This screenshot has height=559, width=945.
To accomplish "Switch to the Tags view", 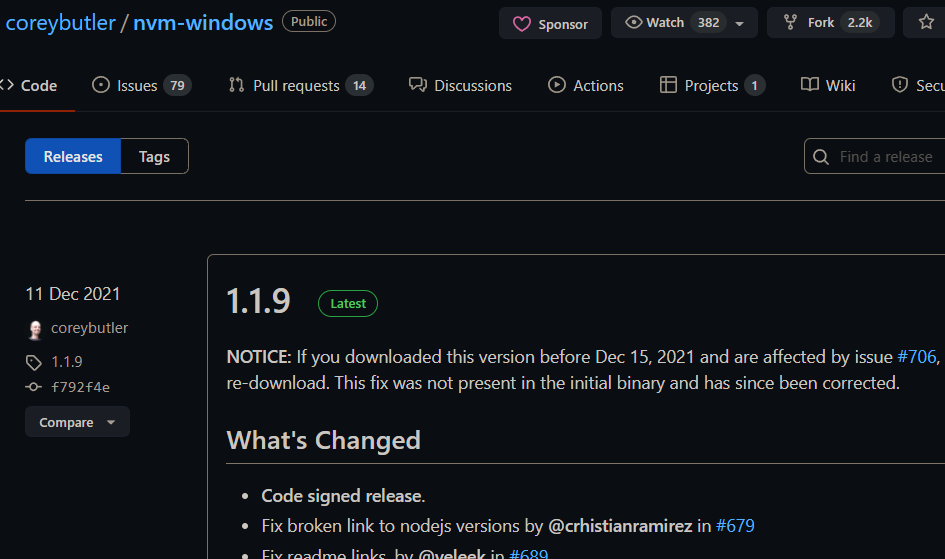I will [154, 156].
